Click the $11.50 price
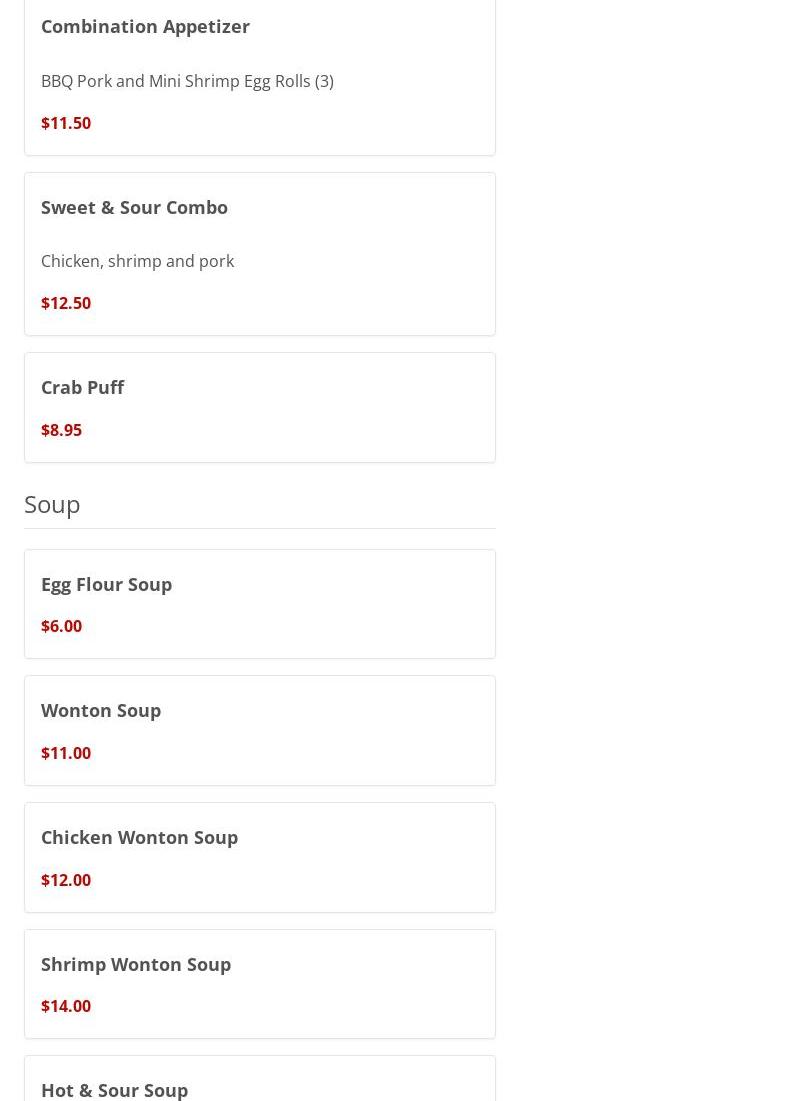This screenshot has width=785, height=1101. 66,123
